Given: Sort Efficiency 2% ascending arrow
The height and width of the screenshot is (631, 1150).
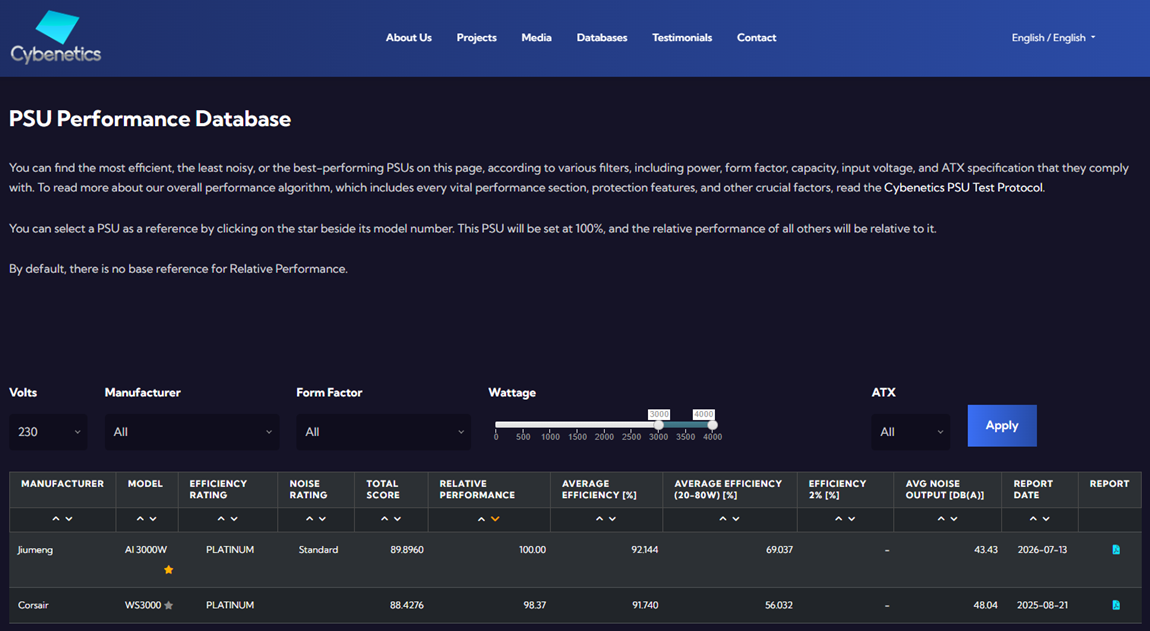Looking at the screenshot, I should [x=838, y=519].
